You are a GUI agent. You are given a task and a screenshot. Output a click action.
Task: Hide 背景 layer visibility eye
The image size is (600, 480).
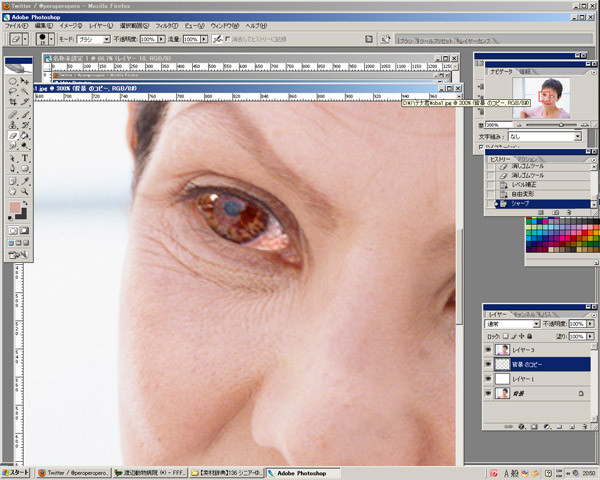[488, 393]
